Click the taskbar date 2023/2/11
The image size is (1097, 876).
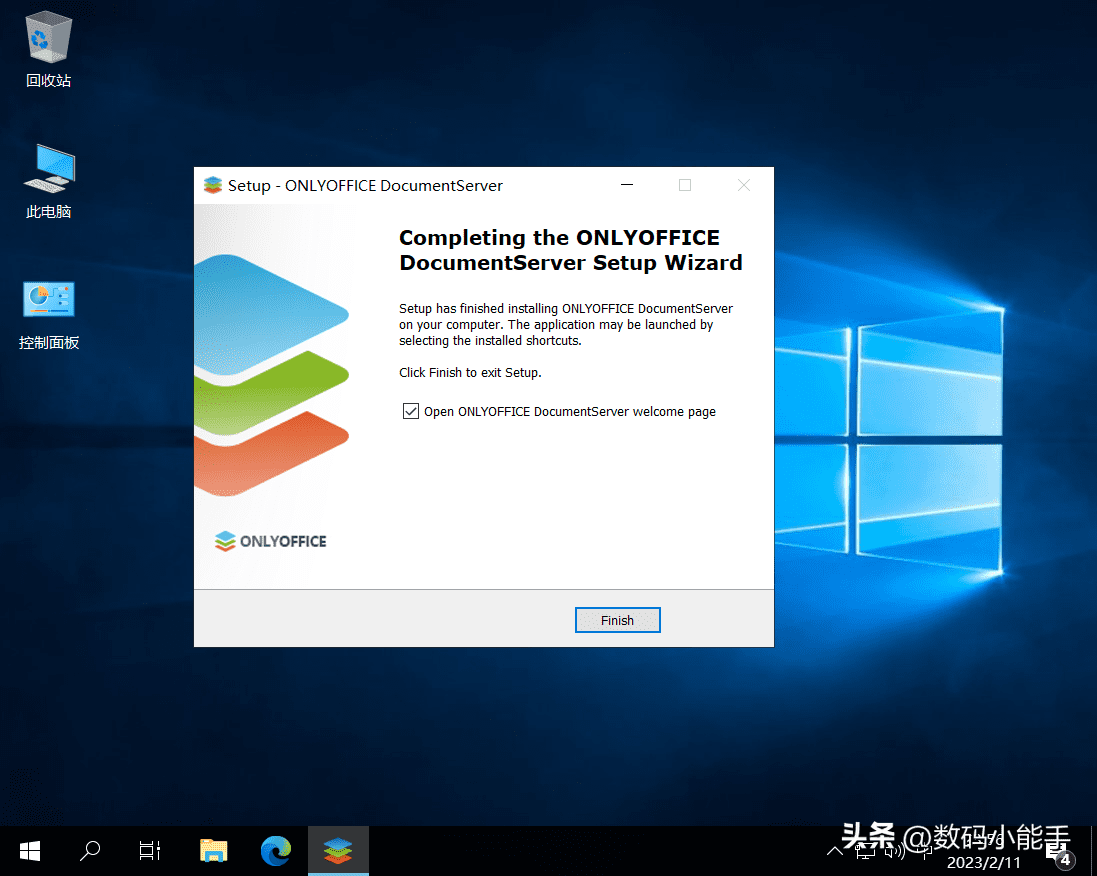tap(984, 861)
